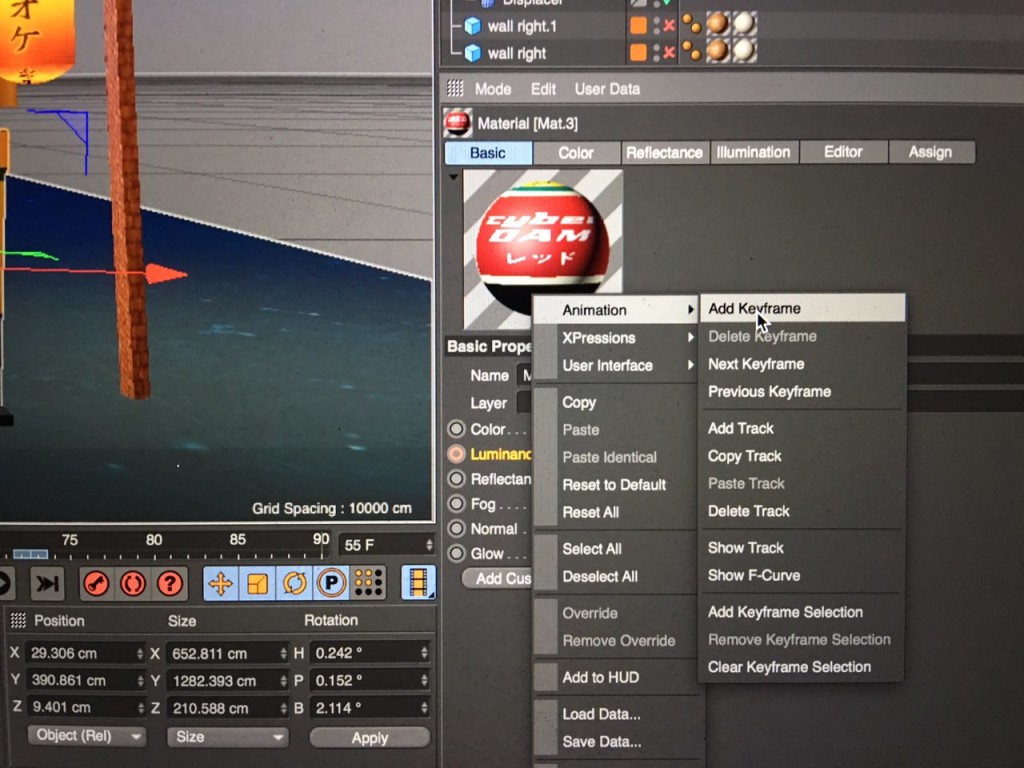Switch to the Assign tab

930,152
